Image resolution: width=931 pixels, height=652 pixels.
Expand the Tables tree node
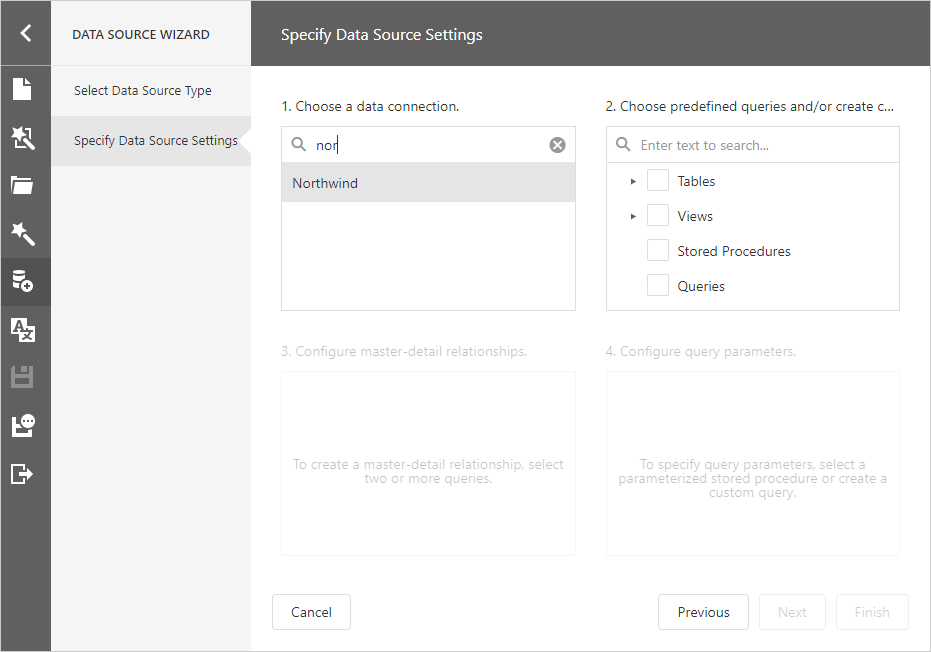point(633,181)
